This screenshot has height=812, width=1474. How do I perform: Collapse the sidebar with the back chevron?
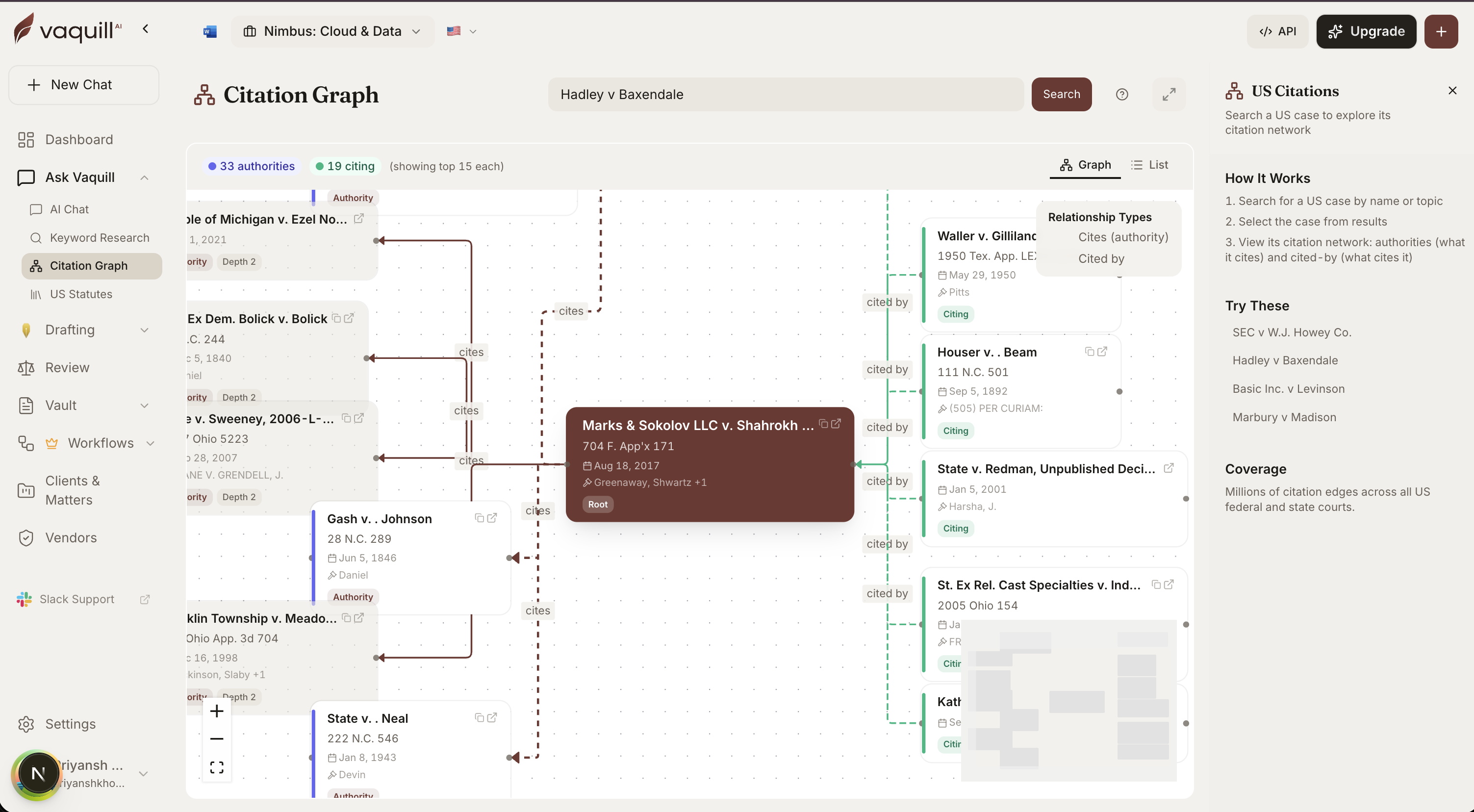[145, 29]
